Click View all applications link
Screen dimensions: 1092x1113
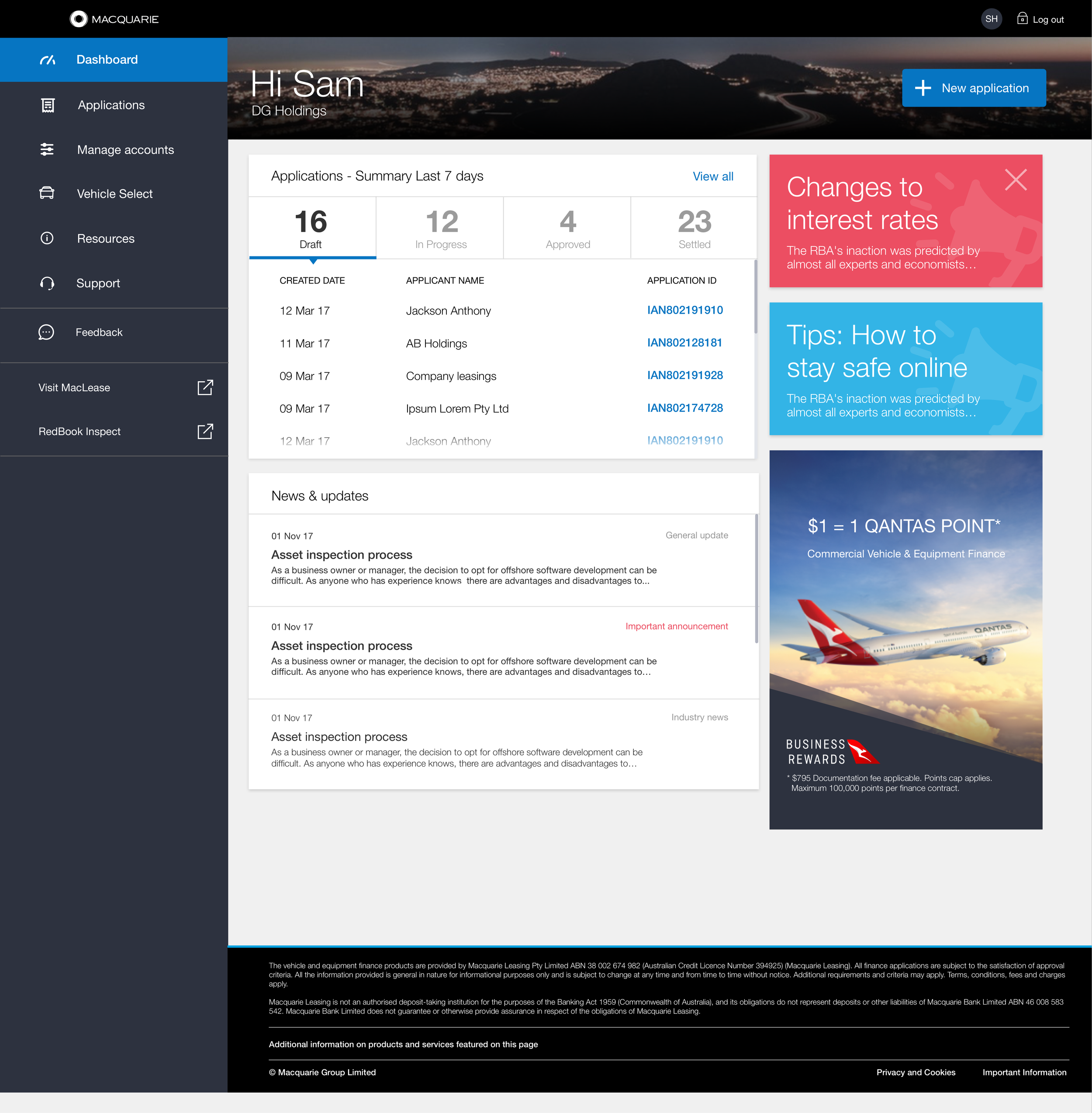coord(713,176)
